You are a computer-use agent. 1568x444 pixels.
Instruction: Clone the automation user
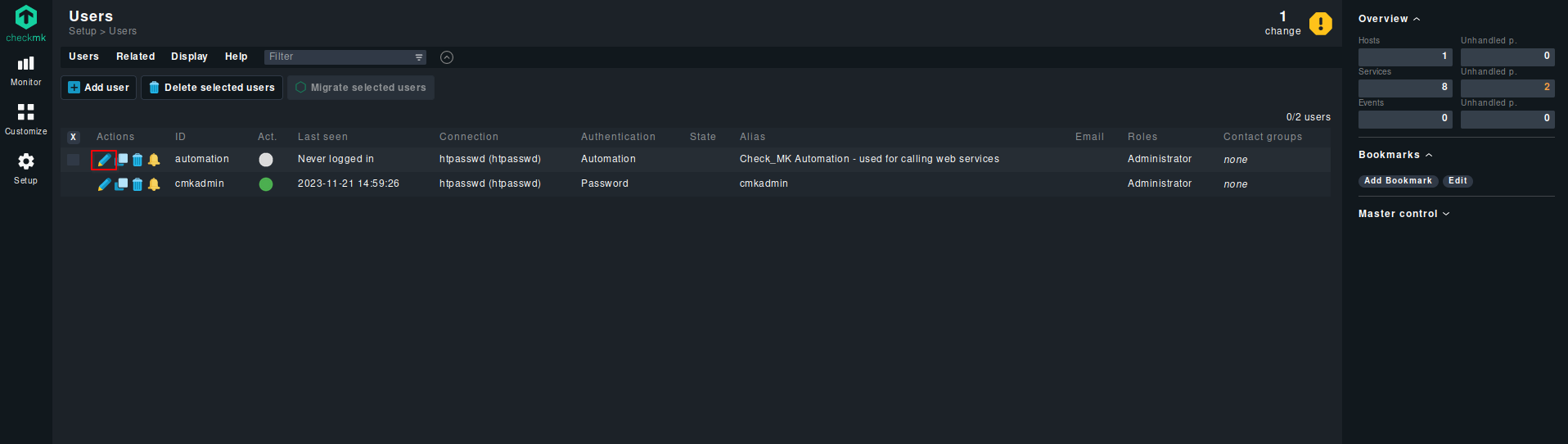121,160
